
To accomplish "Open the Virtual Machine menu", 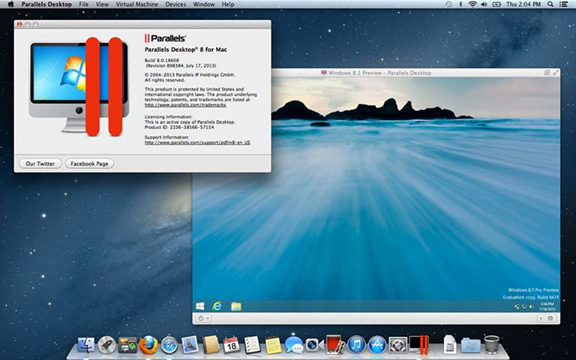I will tap(137, 4).
